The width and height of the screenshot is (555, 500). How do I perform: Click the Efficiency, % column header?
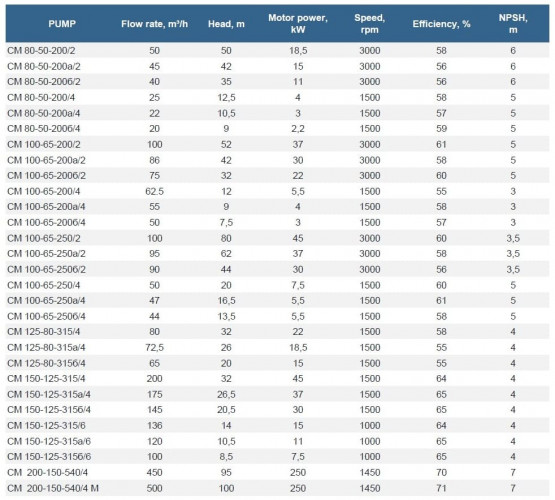(x=441, y=24)
